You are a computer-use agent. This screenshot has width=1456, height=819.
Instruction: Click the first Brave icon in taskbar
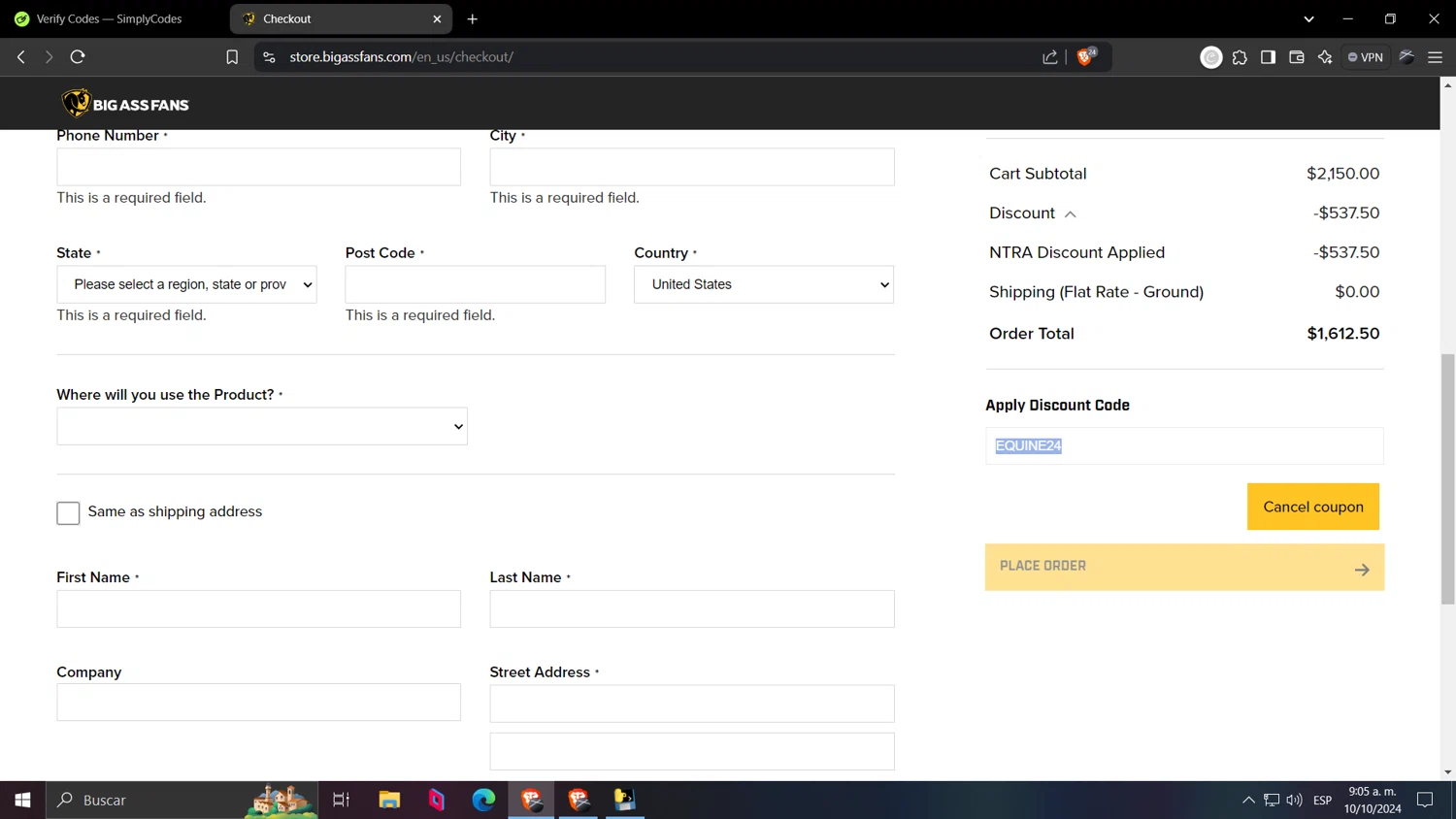click(531, 800)
